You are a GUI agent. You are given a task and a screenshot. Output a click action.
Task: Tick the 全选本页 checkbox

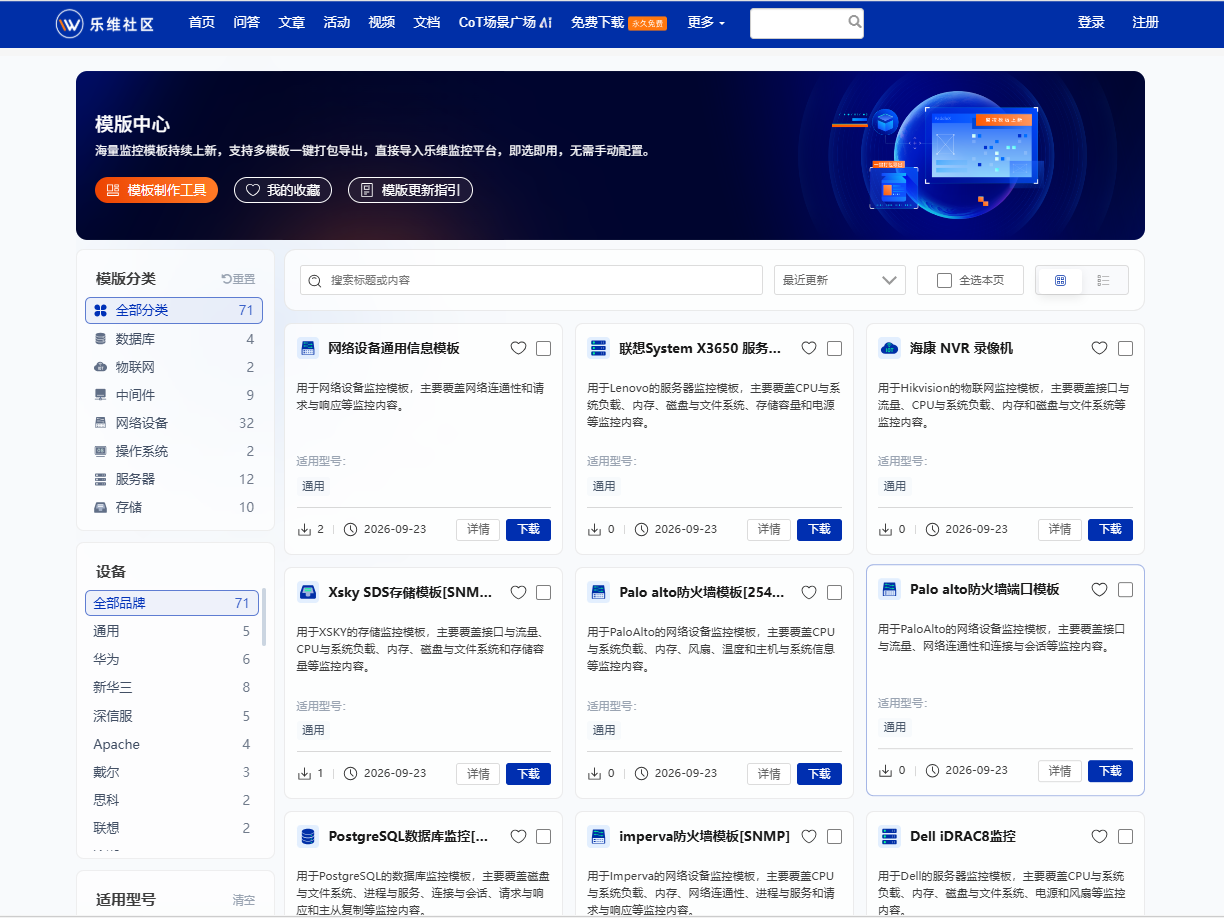[x=944, y=280]
